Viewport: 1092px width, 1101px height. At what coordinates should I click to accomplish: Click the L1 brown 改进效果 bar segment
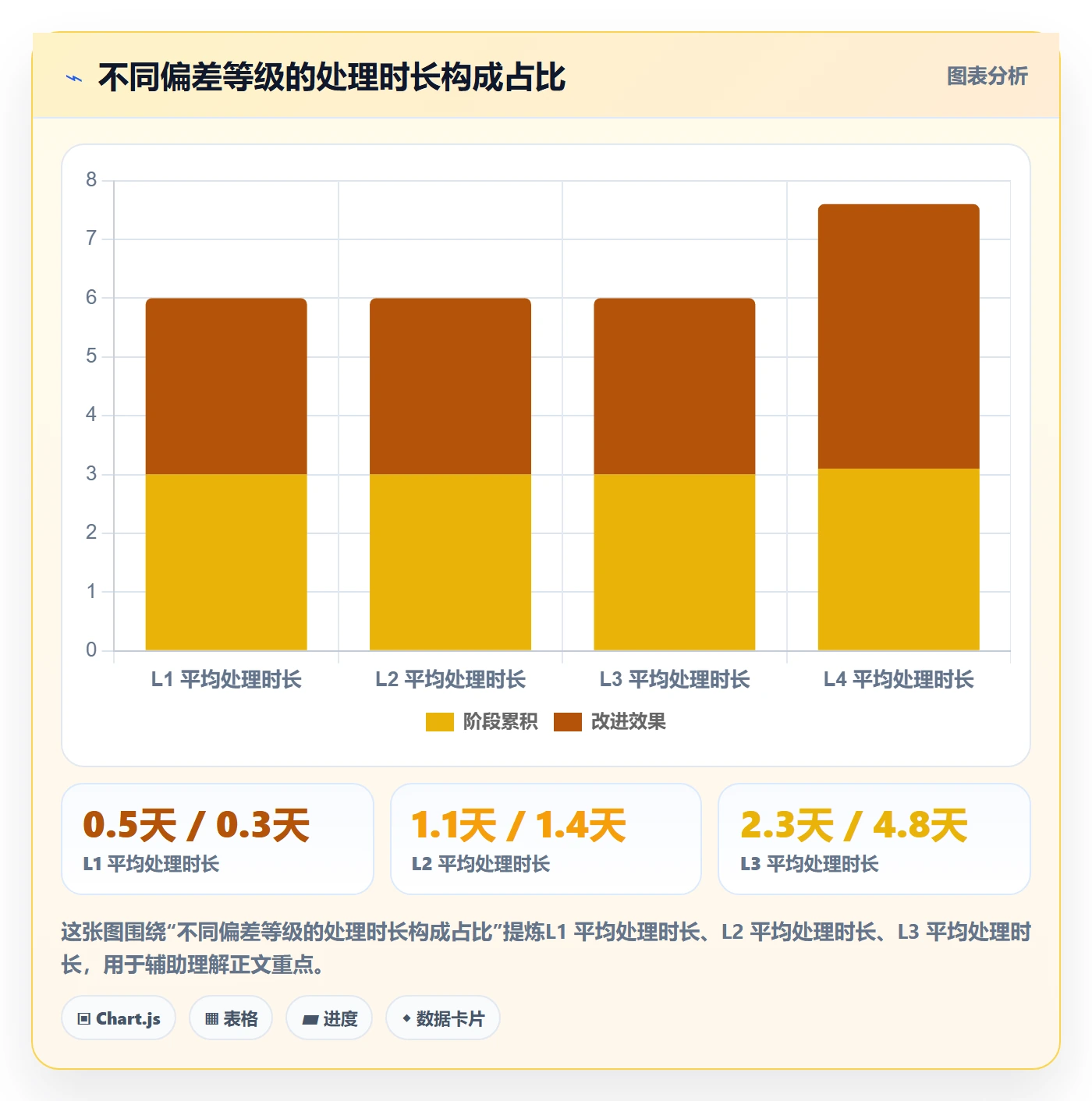(x=226, y=386)
